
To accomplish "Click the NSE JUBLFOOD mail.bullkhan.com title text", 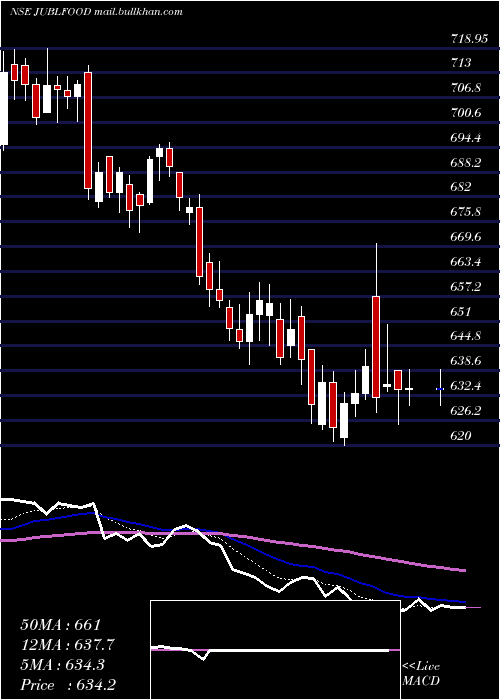I will [96, 12].
